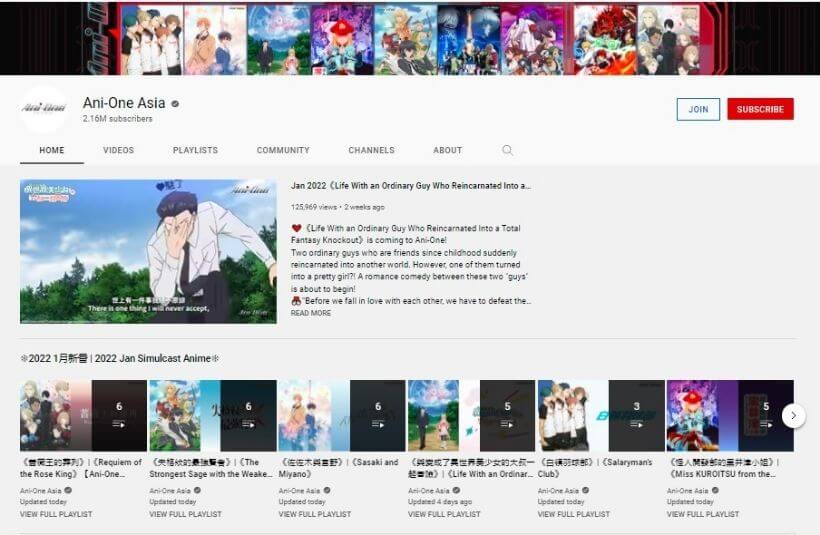Click playlist icon on Miss Kuroitsu thumbnail
This screenshot has height=535, width=820.
point(765,424)
